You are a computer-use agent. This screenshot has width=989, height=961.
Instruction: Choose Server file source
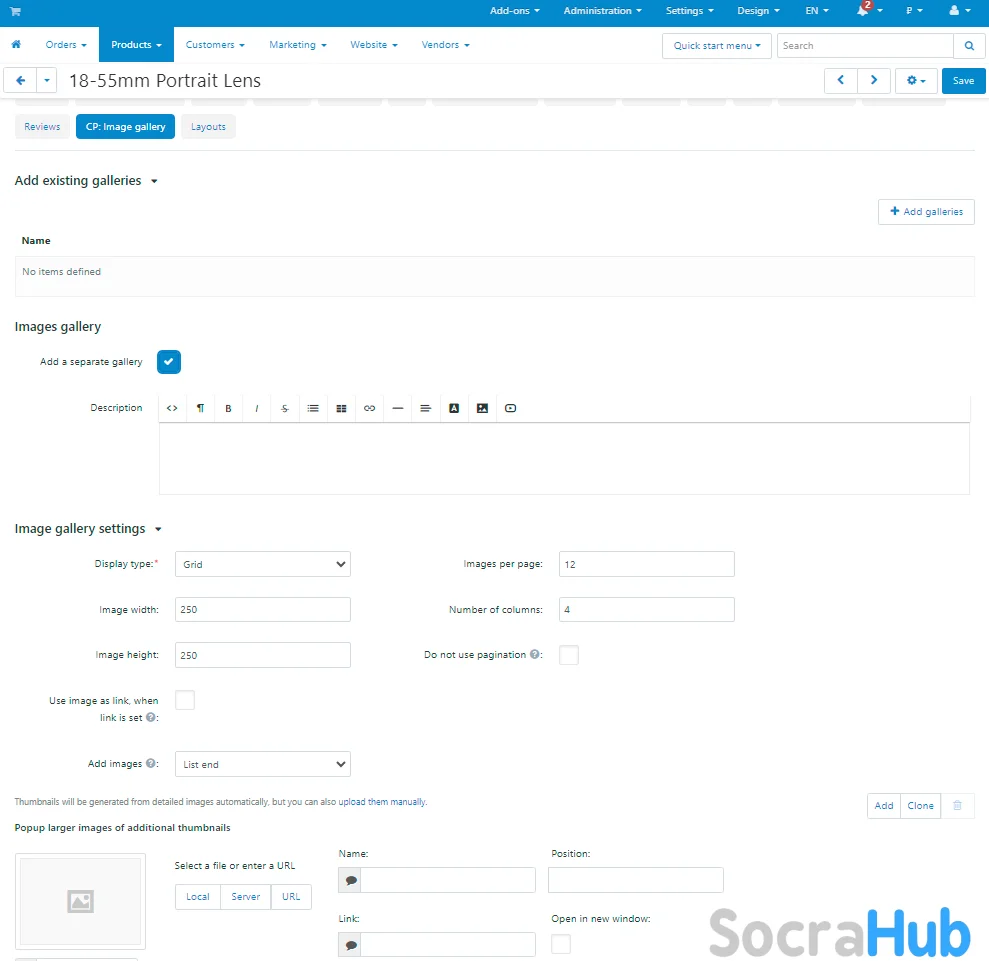pyautogui.click(x=245, y=897)
